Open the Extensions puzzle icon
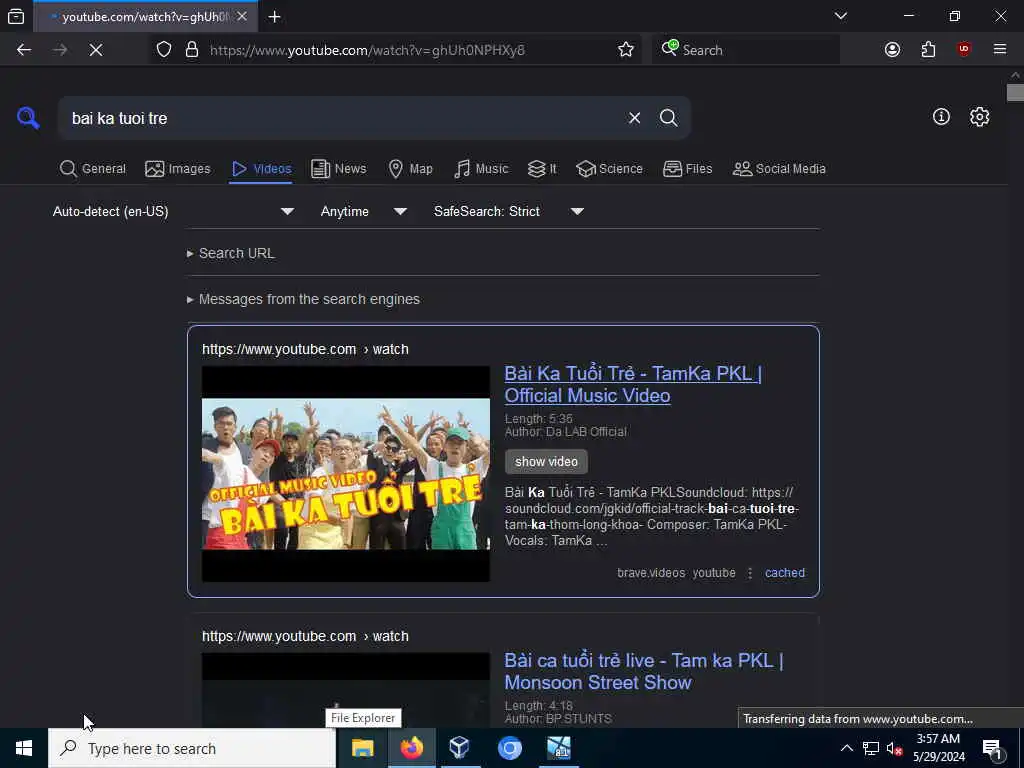This screenshot has height=768, width=1024. tap(928, 50)
